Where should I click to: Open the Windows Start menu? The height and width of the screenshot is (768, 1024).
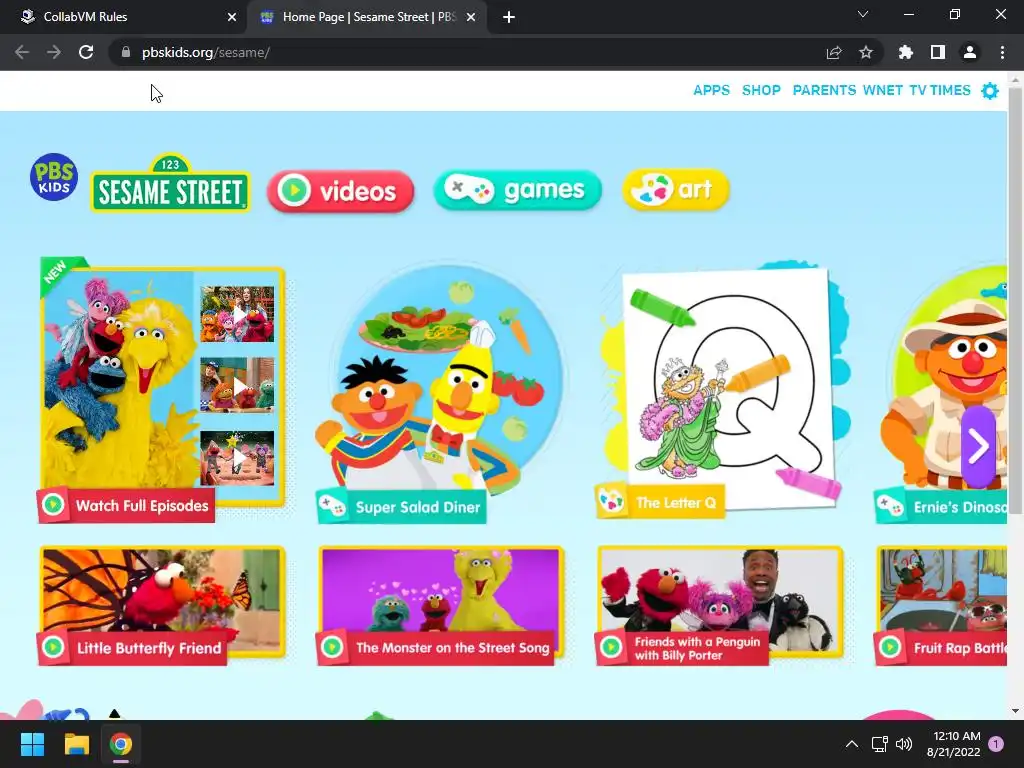pos(32,744)
